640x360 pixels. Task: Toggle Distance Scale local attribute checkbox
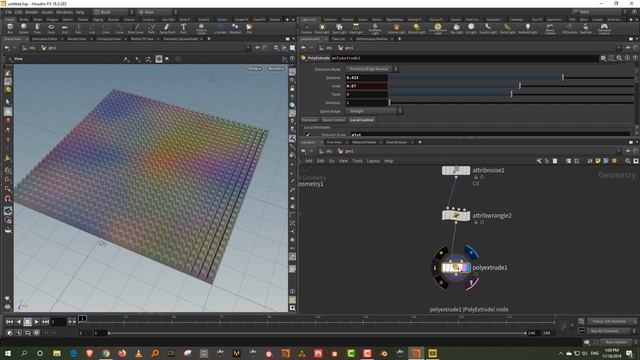point(308,134)
